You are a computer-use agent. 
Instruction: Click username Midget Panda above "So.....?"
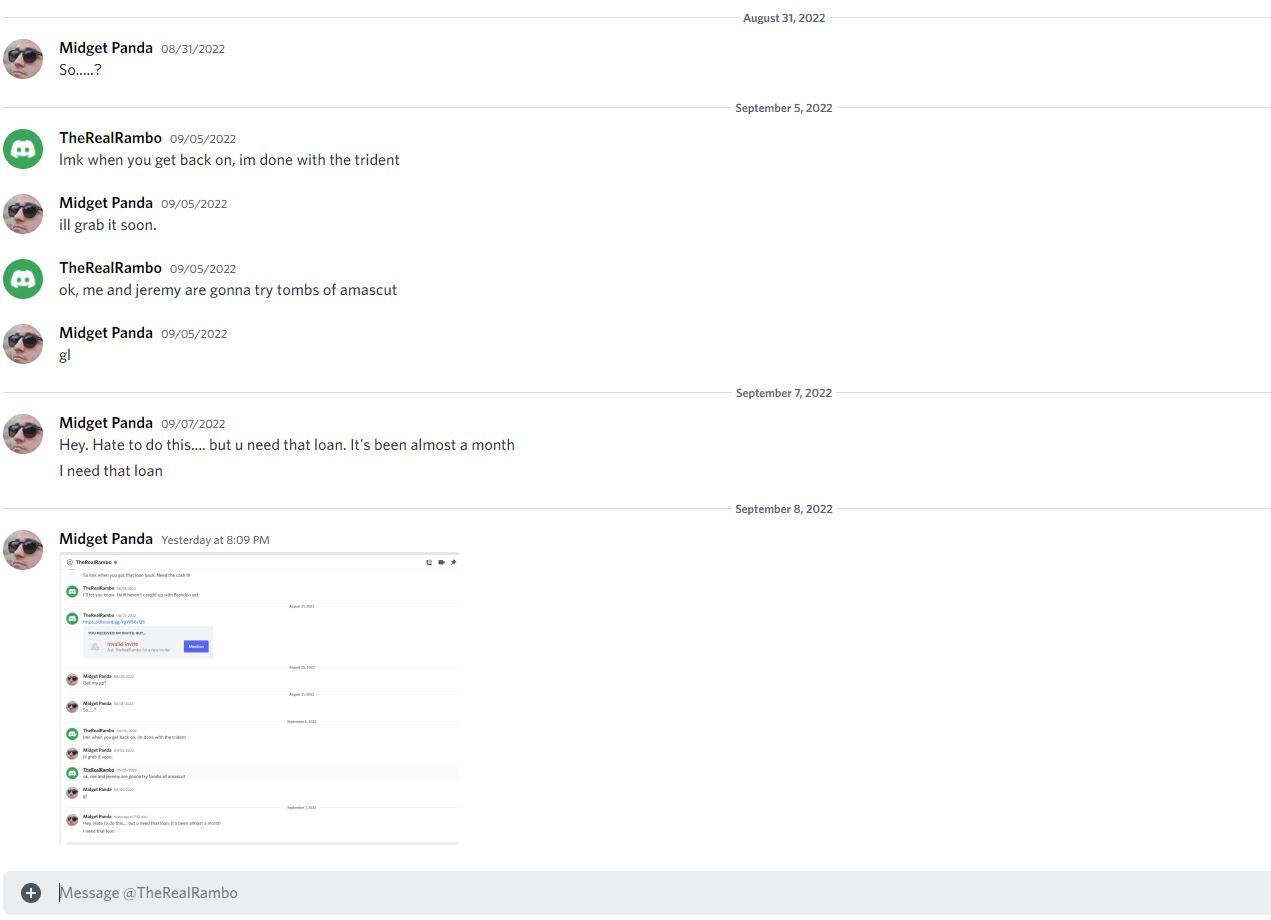coord(106,48)
